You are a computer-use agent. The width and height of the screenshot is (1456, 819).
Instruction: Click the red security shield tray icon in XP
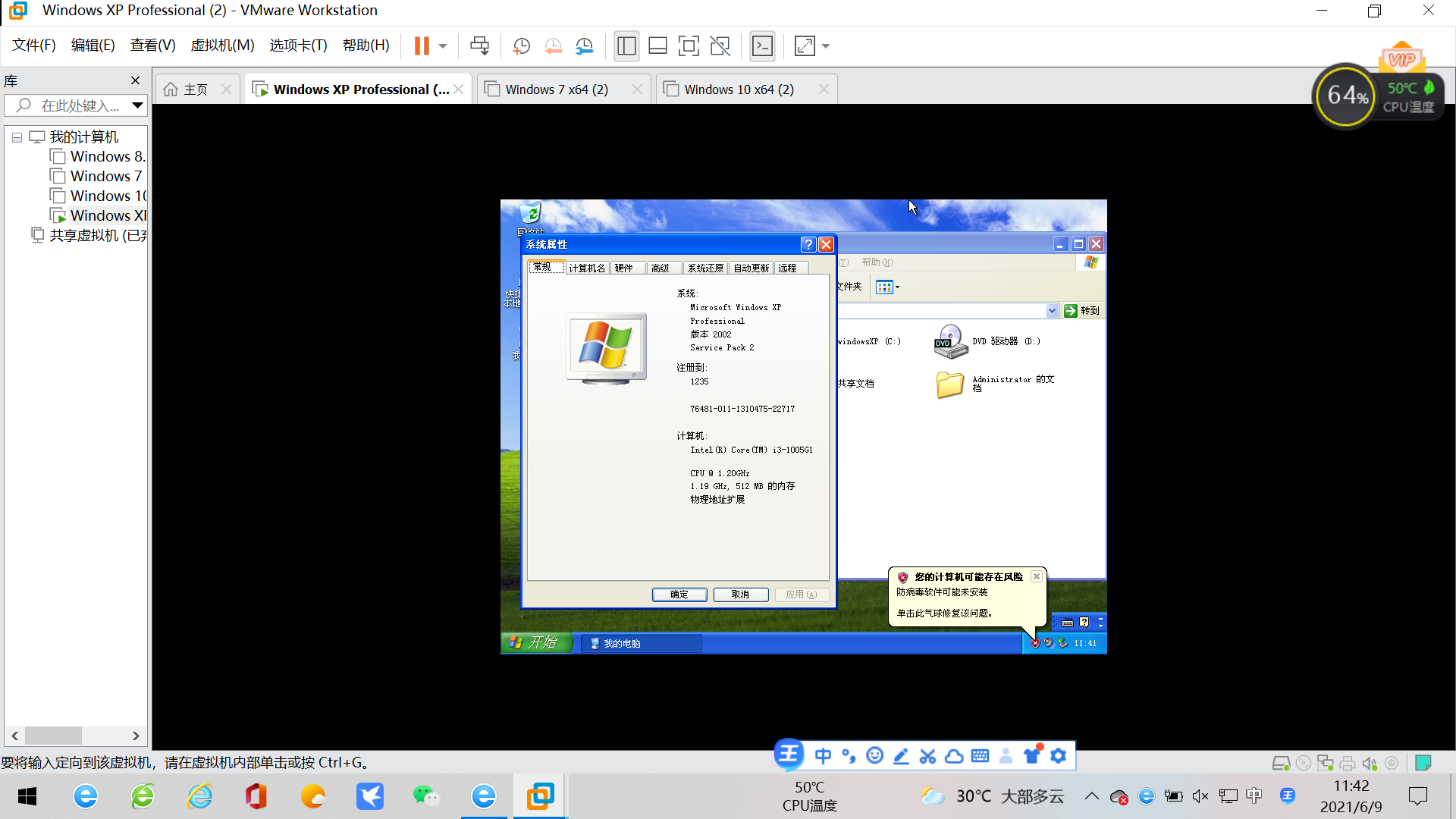1035,643
